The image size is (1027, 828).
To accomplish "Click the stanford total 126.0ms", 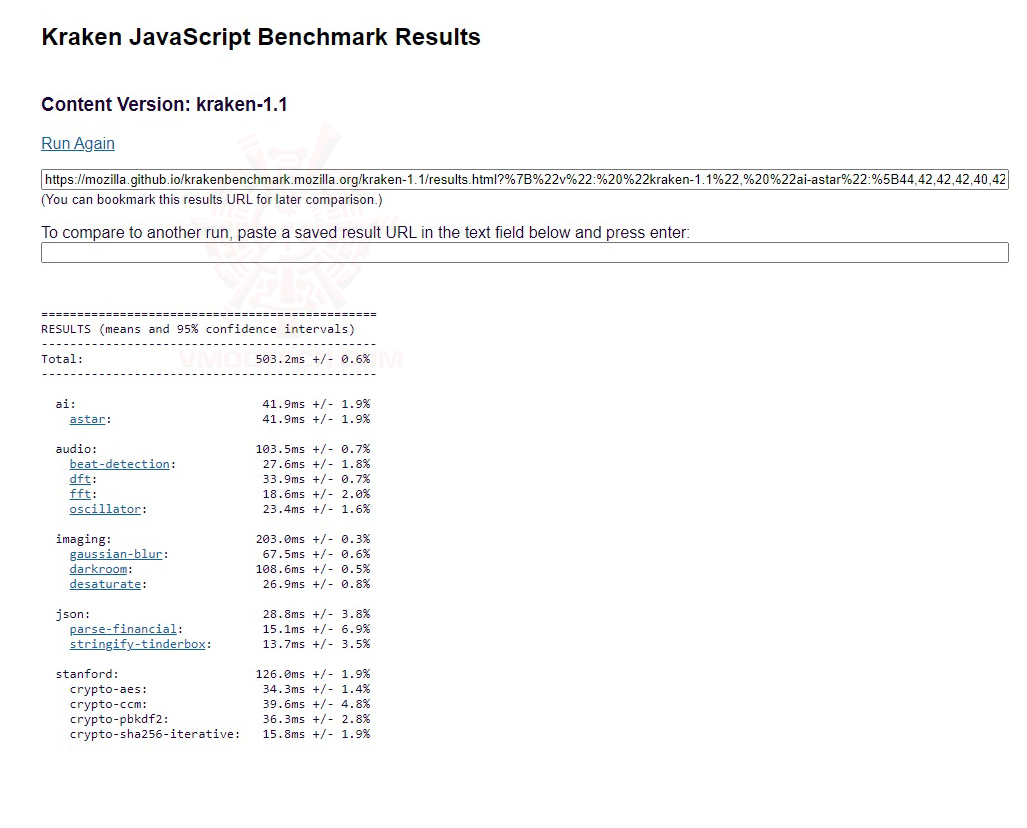I will (x=280, y=674).
